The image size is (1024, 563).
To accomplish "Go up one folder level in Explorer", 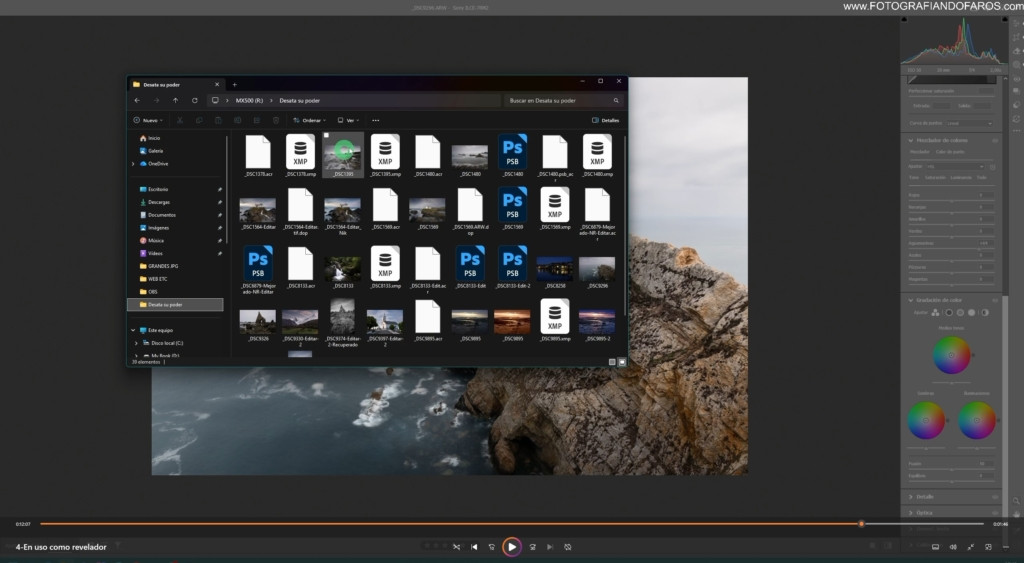I will (x=176, y=101).
